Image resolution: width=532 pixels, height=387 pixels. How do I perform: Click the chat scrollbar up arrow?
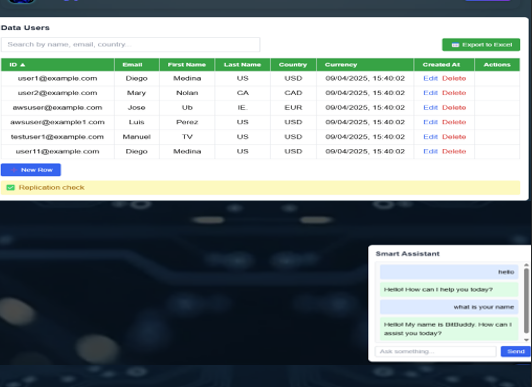click(526, 265)
